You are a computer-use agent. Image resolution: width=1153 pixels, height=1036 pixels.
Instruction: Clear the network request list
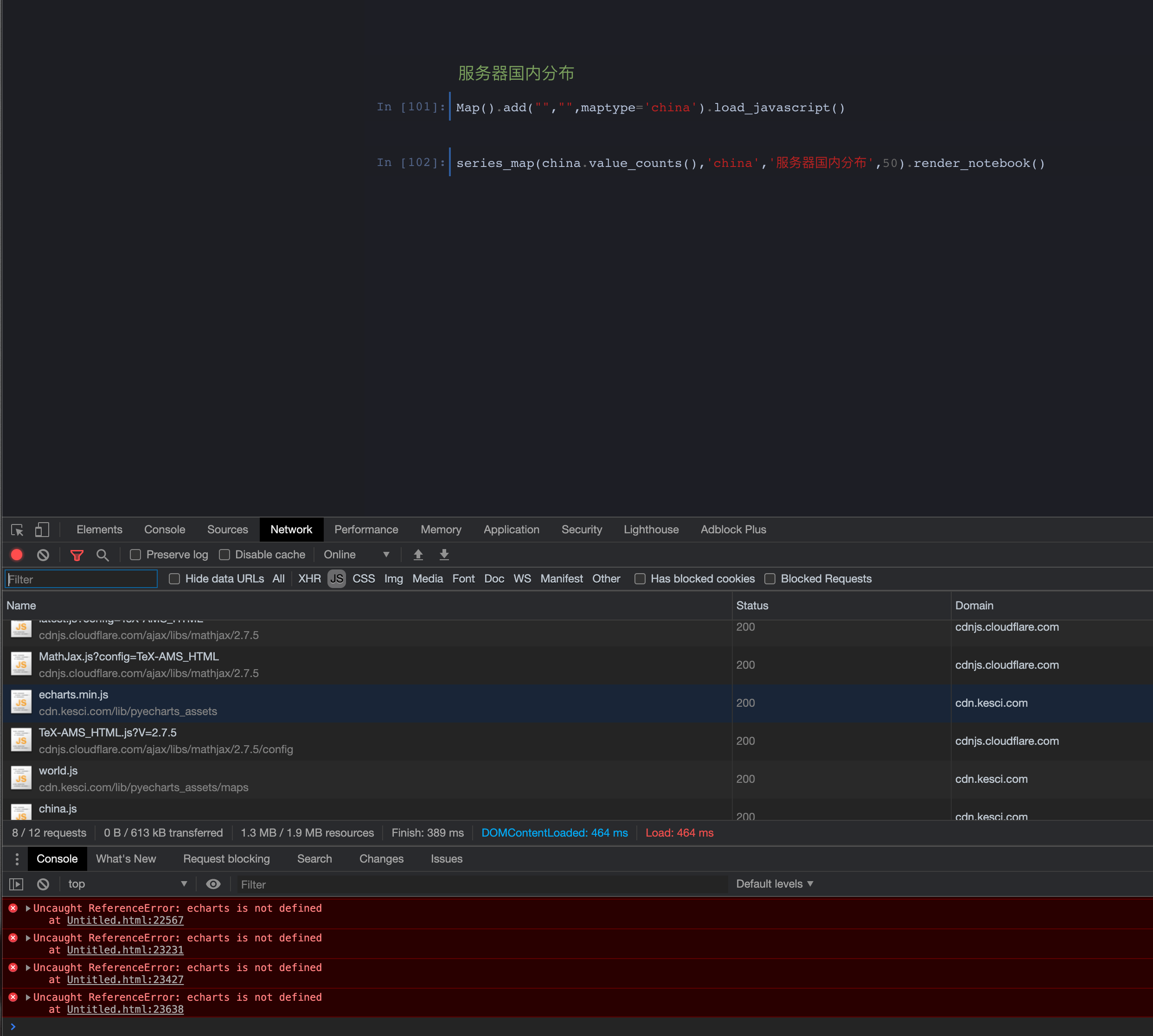tap(43, 555)
